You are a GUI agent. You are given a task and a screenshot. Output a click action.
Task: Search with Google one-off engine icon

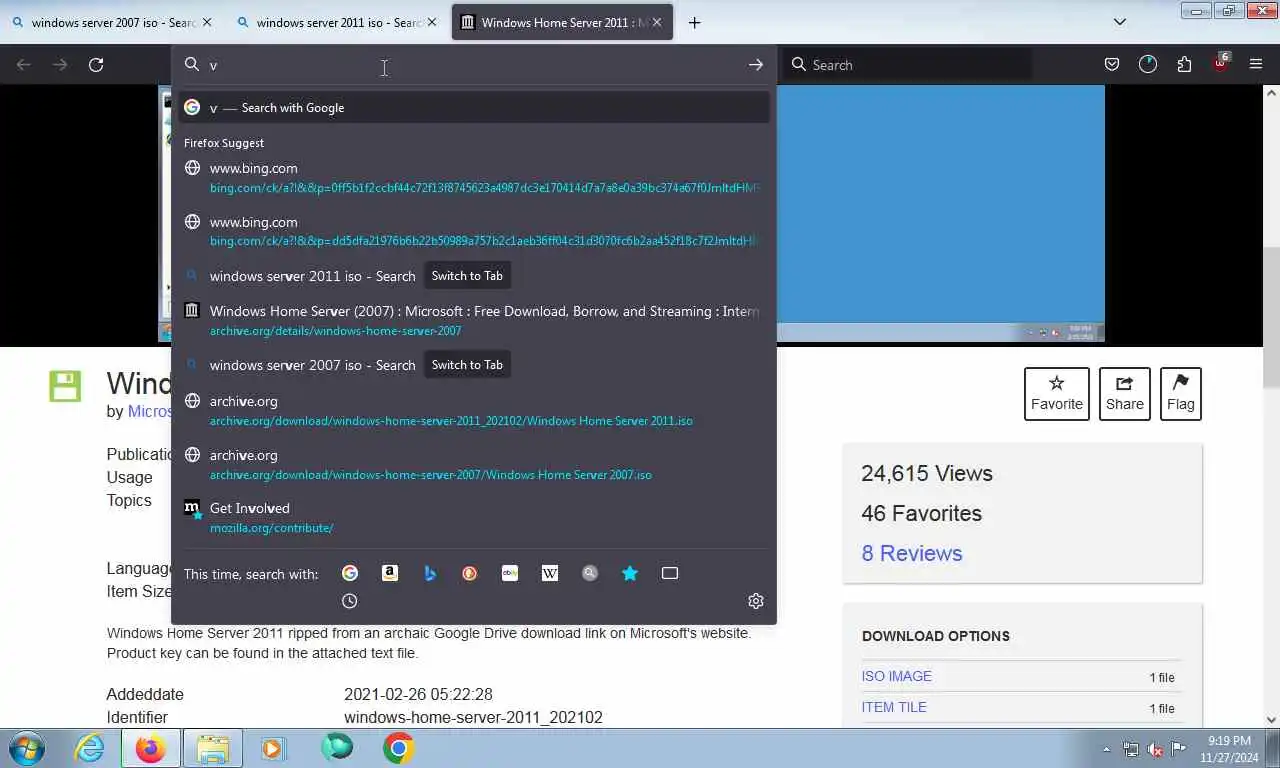pyautogui.click(x=350, y=573)
